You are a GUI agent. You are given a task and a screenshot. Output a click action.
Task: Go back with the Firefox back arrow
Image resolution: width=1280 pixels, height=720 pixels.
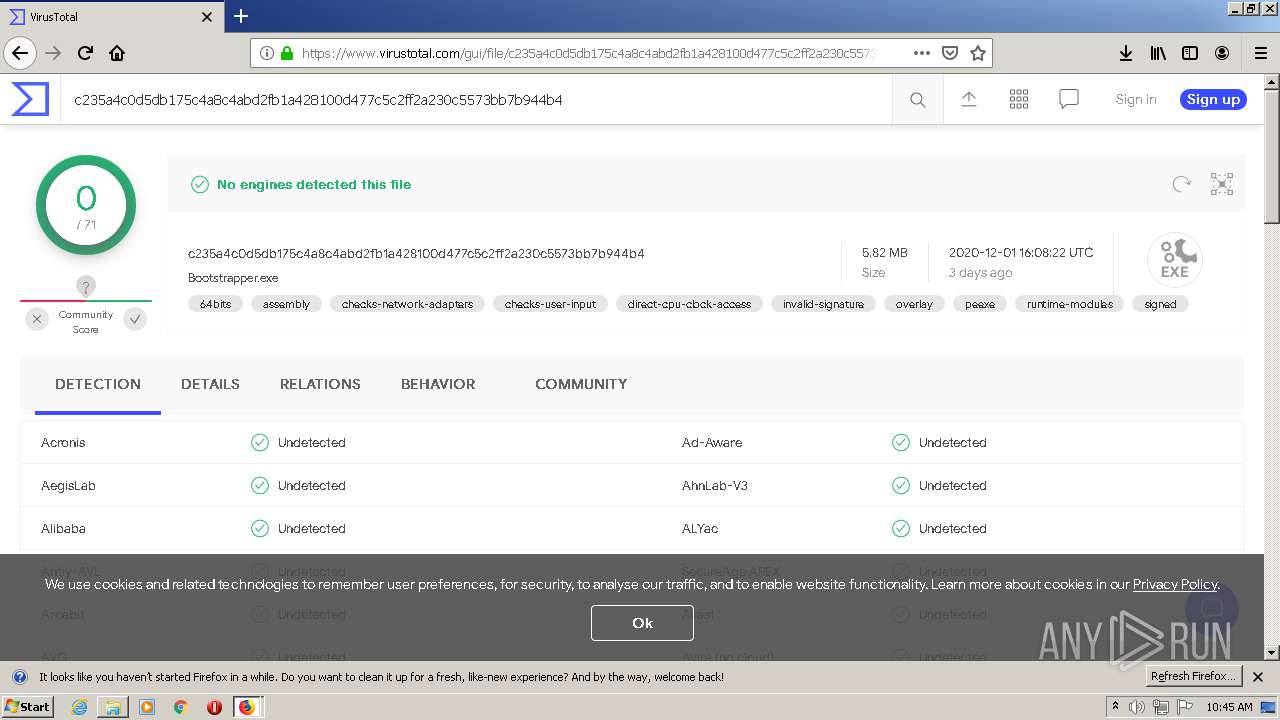tap(20, 53)
